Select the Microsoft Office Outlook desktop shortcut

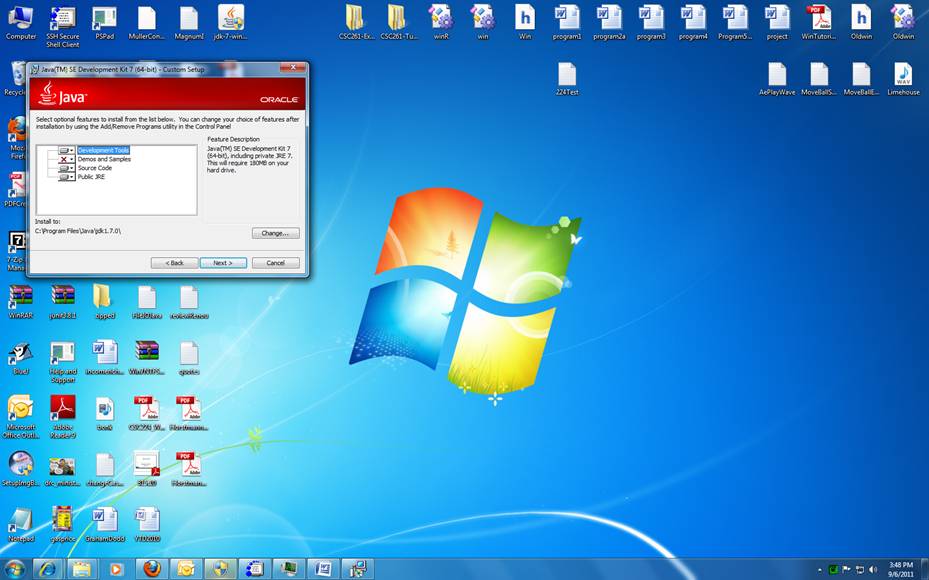(21, 417)
